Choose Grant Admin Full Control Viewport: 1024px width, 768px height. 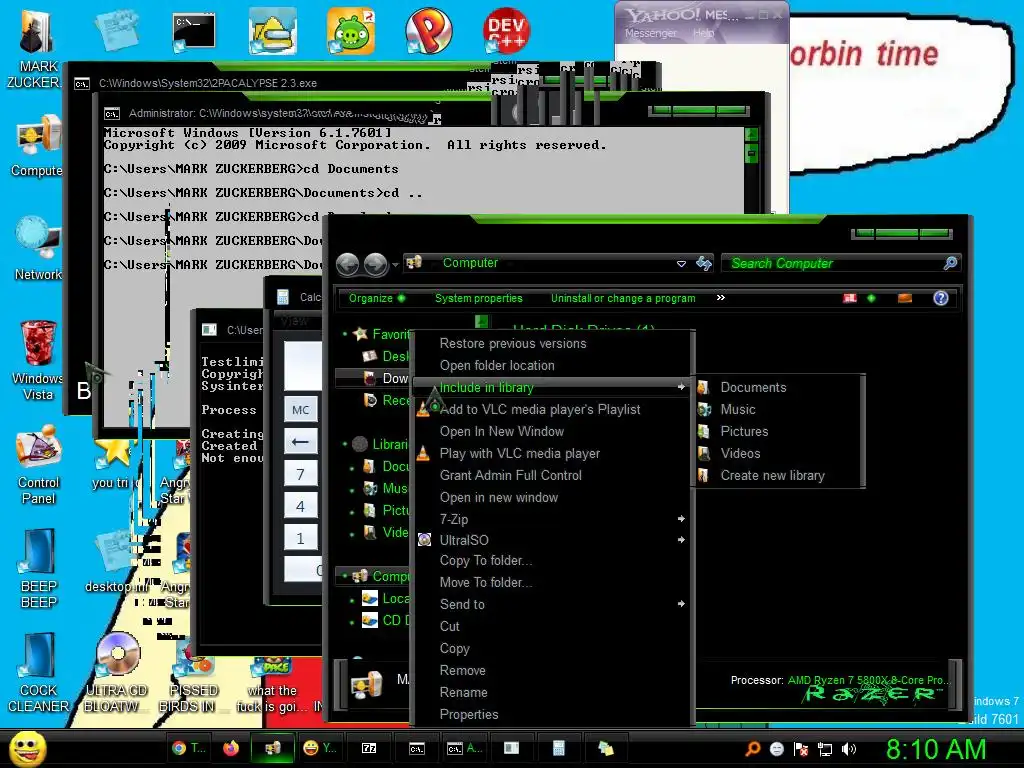pos(552,475)
